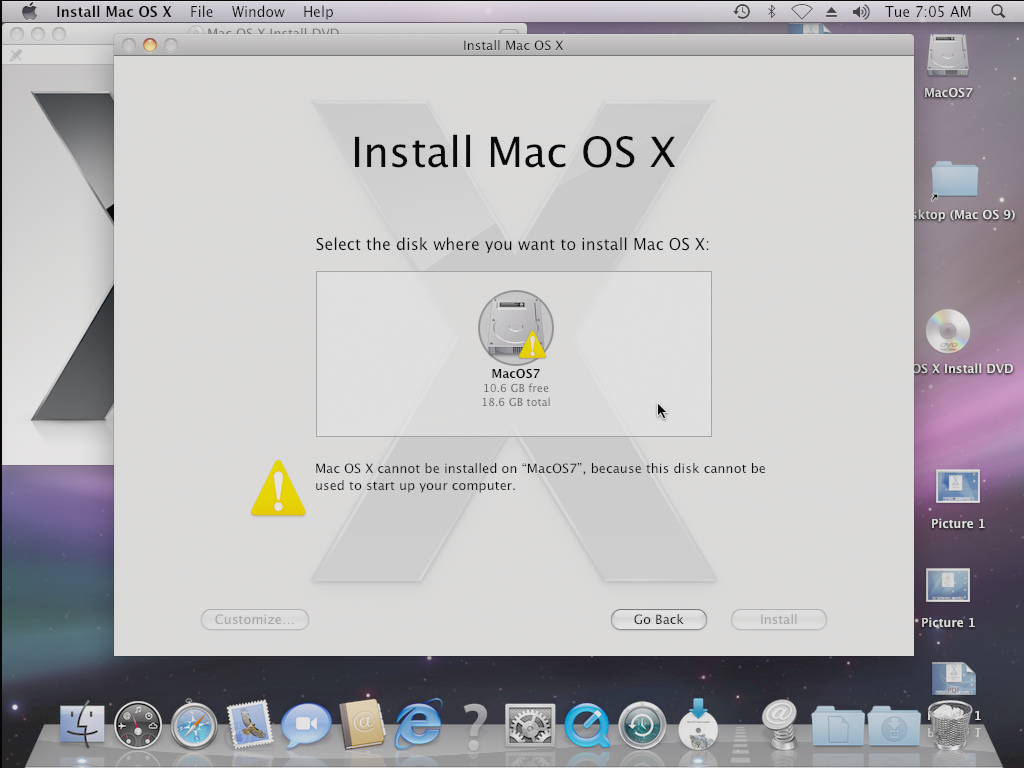Open the Apple menu
Viewport: 1024px width, 768px height.
29,11
